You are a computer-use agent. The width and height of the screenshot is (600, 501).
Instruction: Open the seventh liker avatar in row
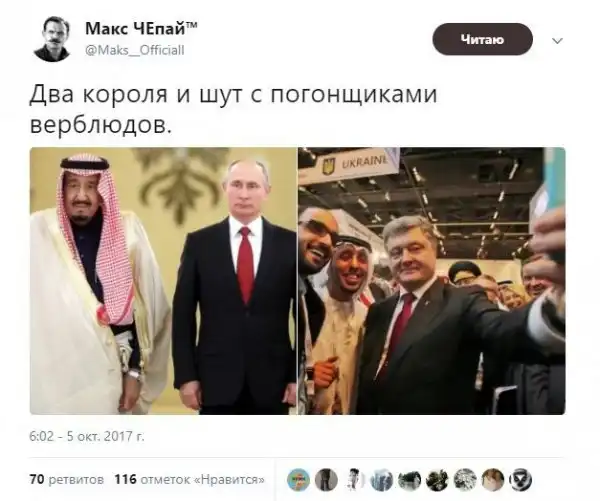click(465, 480)
